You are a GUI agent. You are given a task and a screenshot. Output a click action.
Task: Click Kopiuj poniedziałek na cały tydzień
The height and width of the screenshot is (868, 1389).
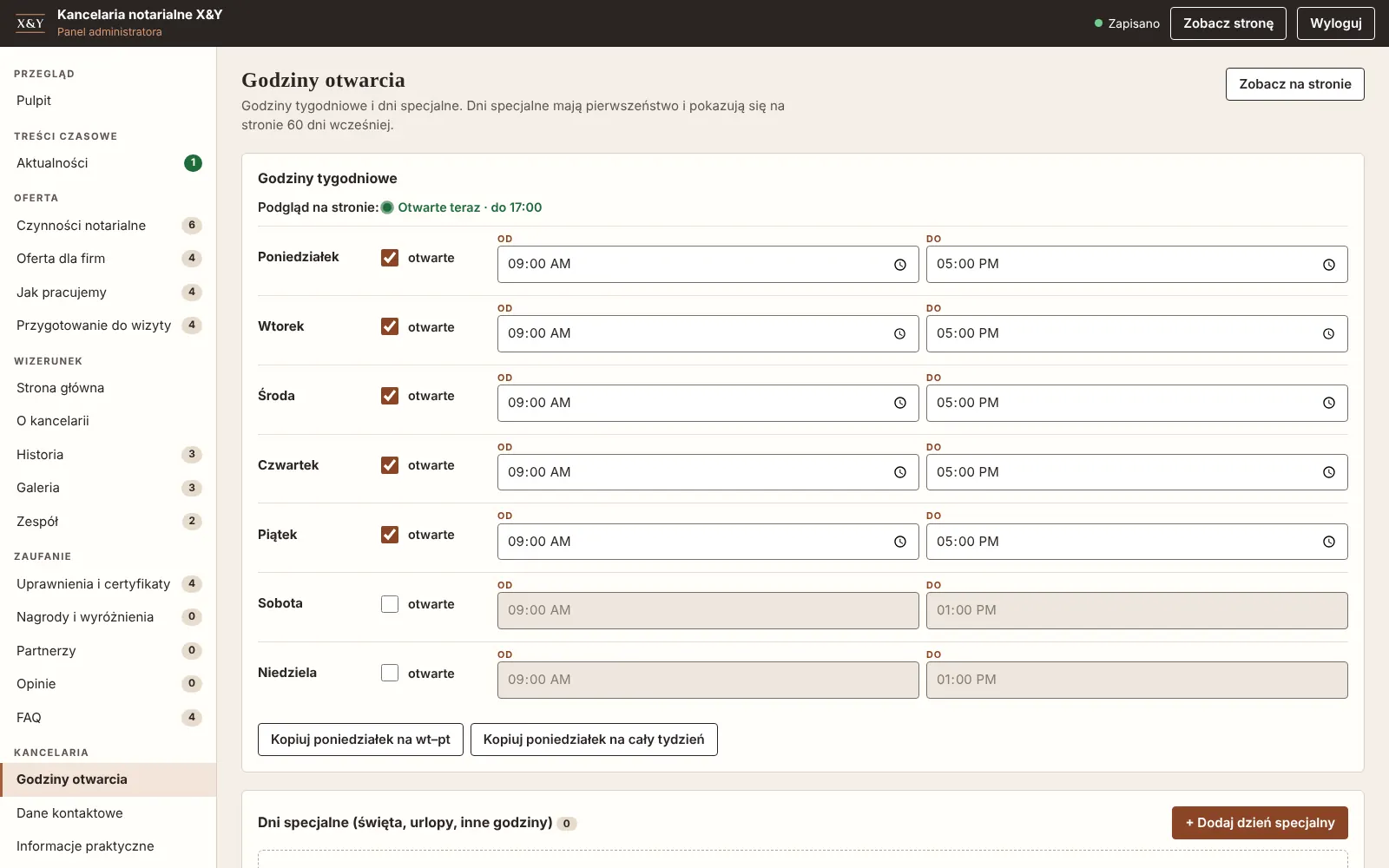[x=594, y=740]
